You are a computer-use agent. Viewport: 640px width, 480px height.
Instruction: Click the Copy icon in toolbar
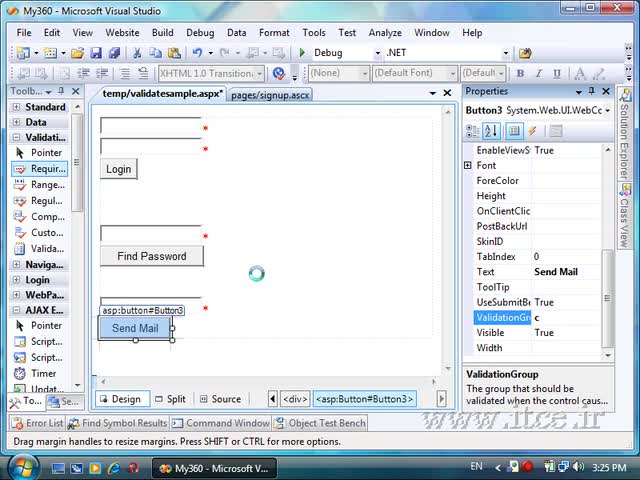[155, 53]
